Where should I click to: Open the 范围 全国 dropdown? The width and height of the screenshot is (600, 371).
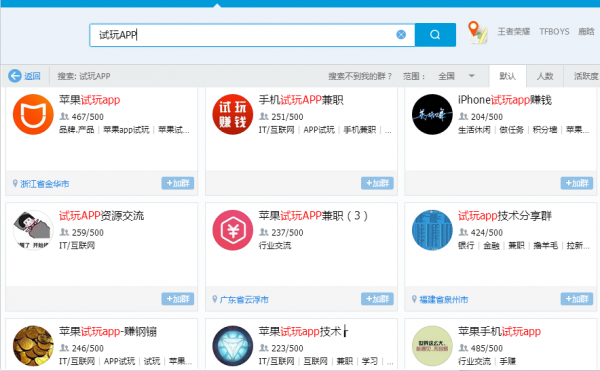pyautogui.click(x=457, y=76)
